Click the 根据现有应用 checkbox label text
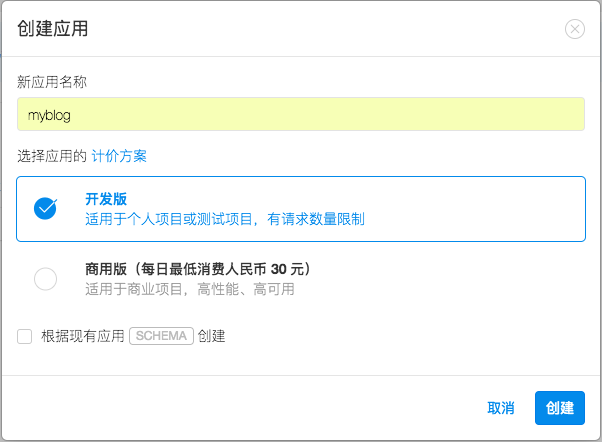Viewport: 602px width, 442px height. pos(83,336)
